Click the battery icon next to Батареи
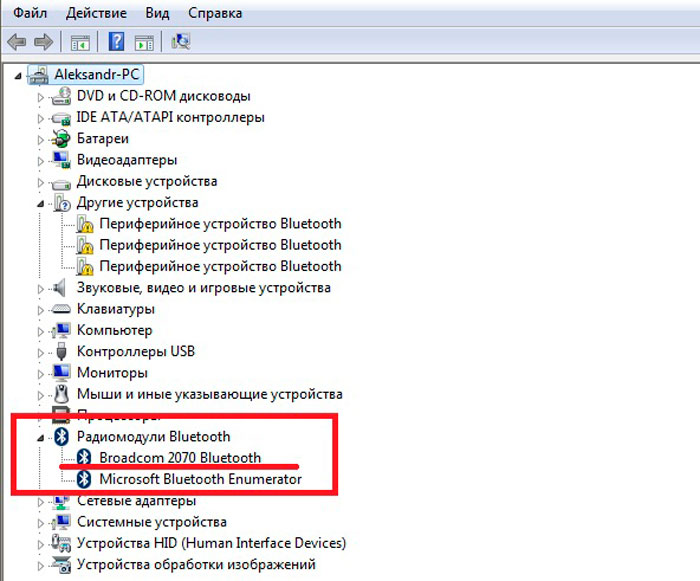Image resolution: width=700 pixels, height=581 pixels. (x=61, y=138)
